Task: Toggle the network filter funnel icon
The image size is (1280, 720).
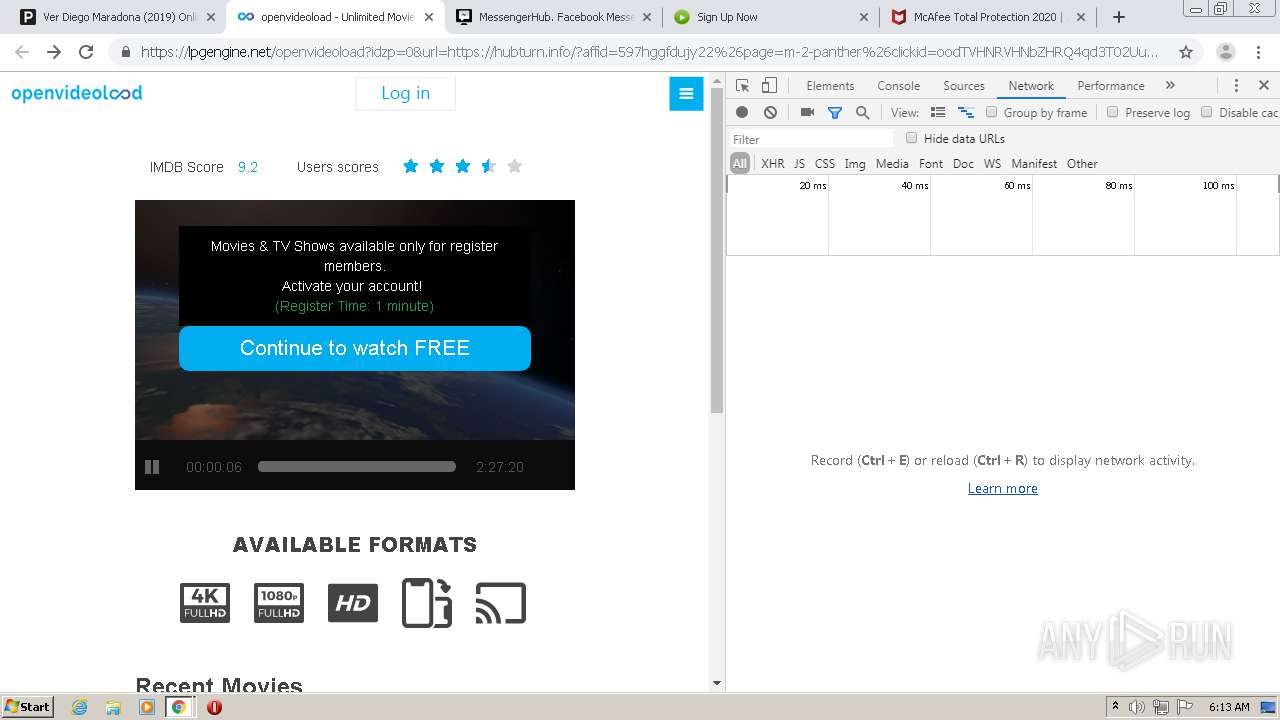Action: 835,113
